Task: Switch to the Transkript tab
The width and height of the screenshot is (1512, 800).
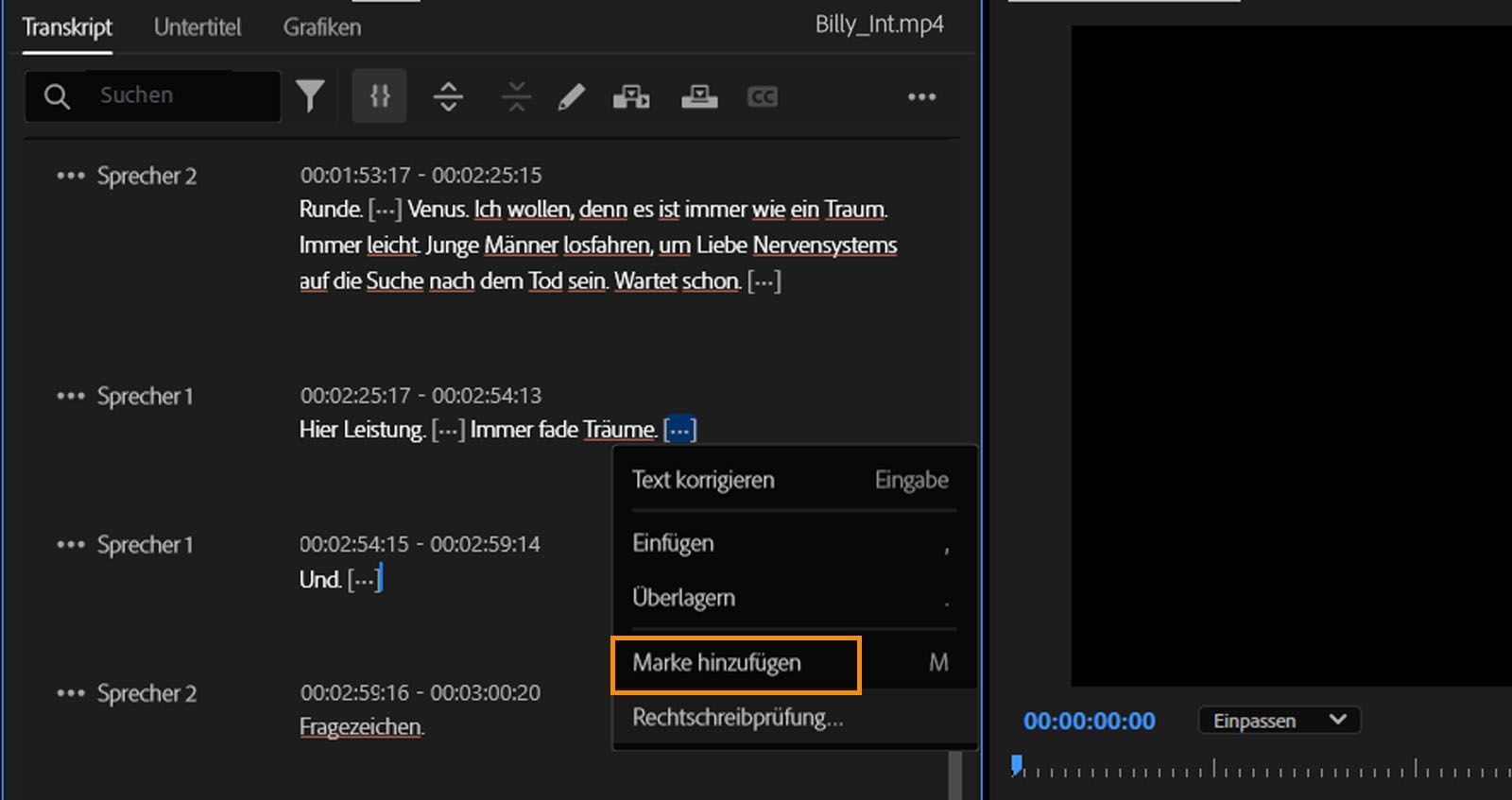Action: [x=67, y=27]
